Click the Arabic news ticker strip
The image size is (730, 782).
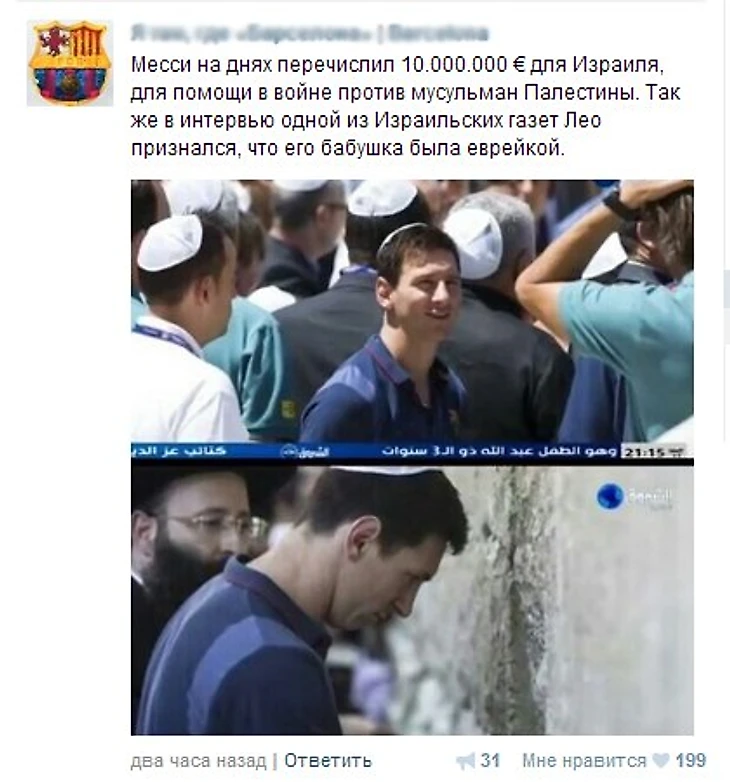pyautogui.click(x=412, y=451)
